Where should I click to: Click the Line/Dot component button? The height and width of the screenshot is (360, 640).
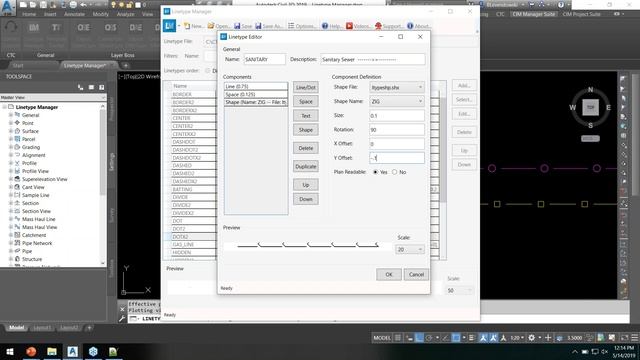pyautogui.click(x=306, y=87)
